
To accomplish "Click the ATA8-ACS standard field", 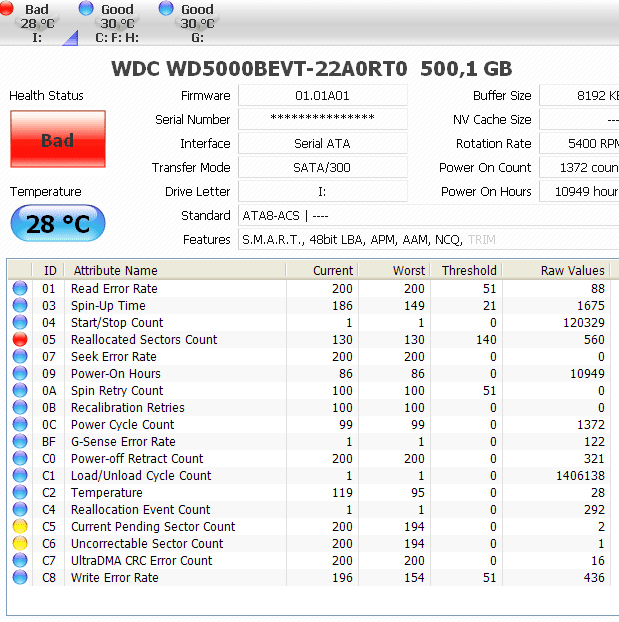I will coord(429,216).
